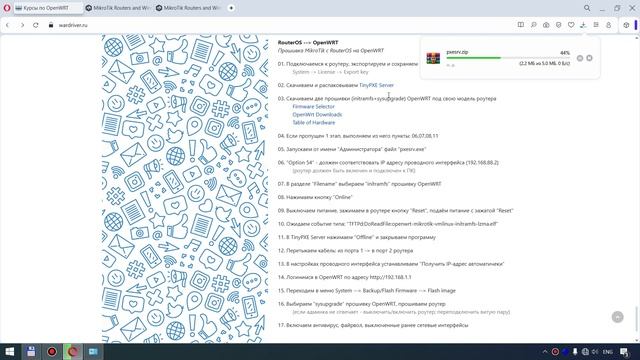
Task: Toggle the downloads panel icon
Action: click(583, 25)
